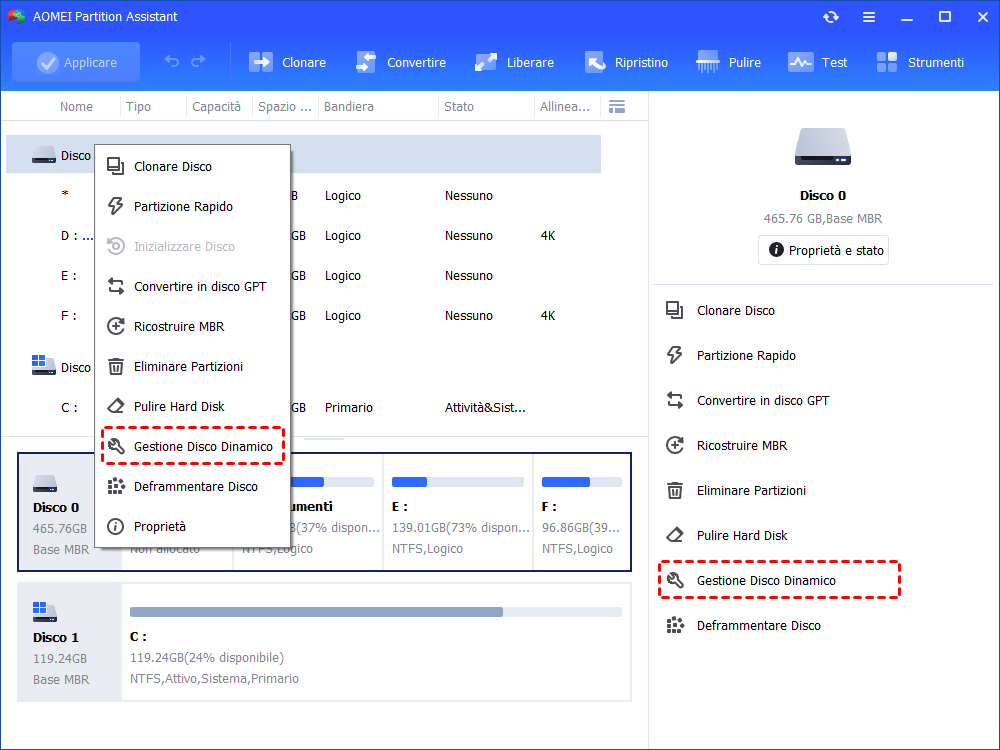Select the F: partition block in disk map
This screenshot has height=750, width=1000.
pos(582,512)
